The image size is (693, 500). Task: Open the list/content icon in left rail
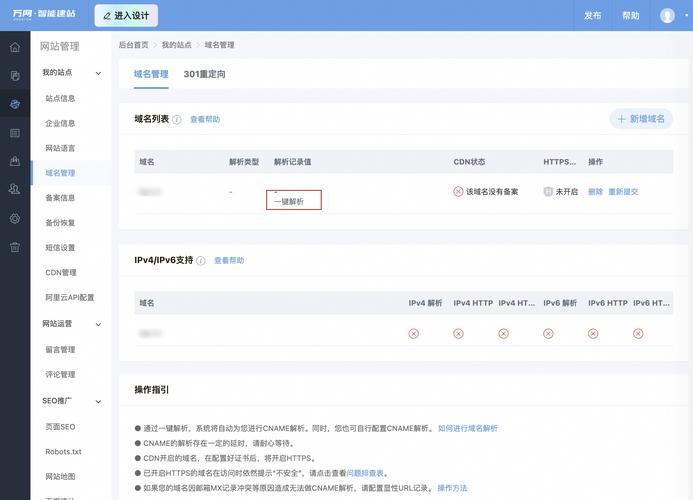click(15, 133)
